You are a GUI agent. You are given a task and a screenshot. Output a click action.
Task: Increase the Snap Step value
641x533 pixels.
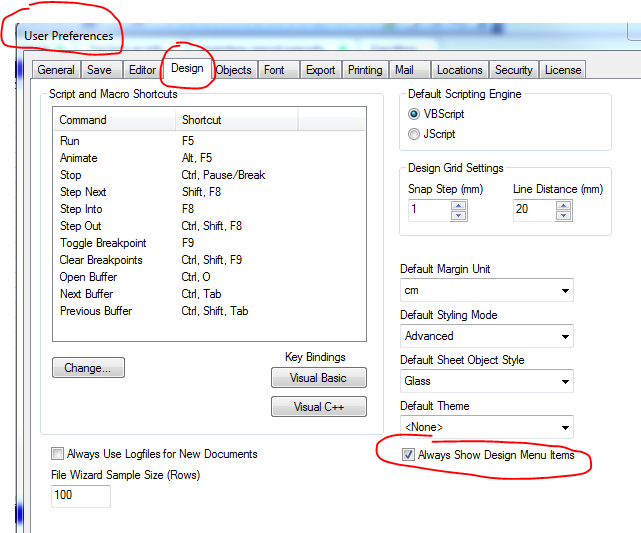tap(459, 206)
